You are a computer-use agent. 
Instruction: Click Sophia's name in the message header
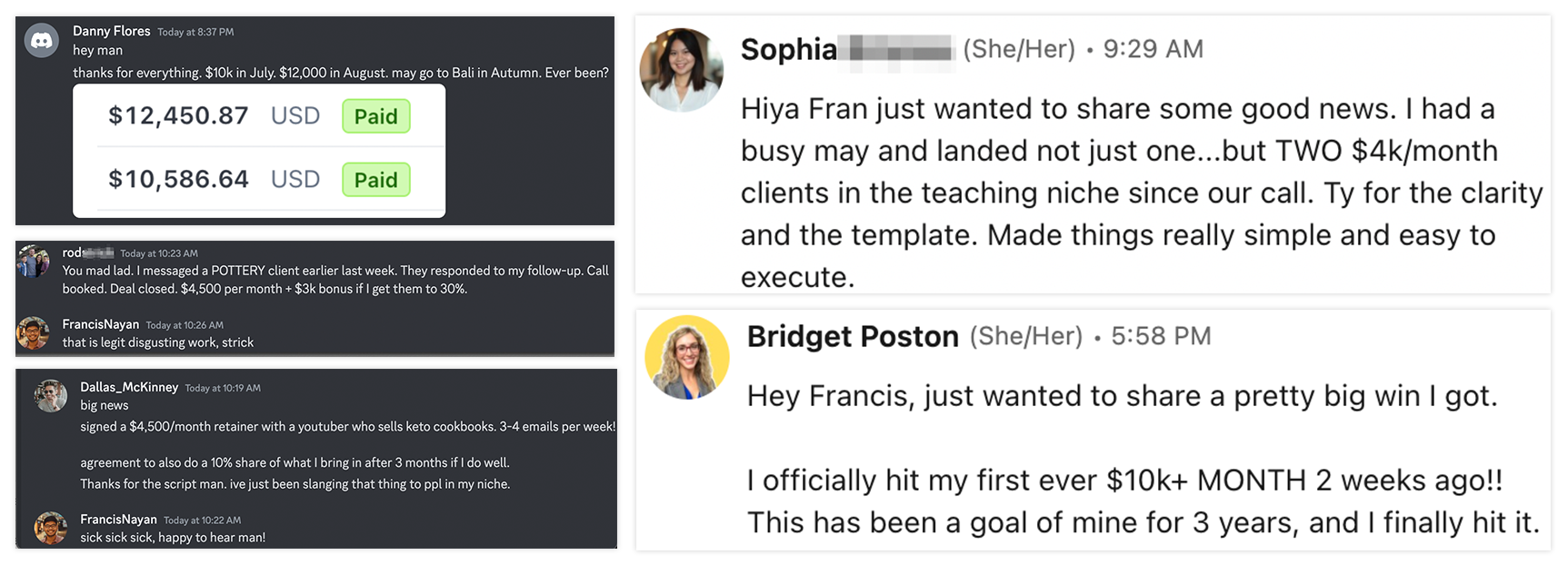click(788, 49)
